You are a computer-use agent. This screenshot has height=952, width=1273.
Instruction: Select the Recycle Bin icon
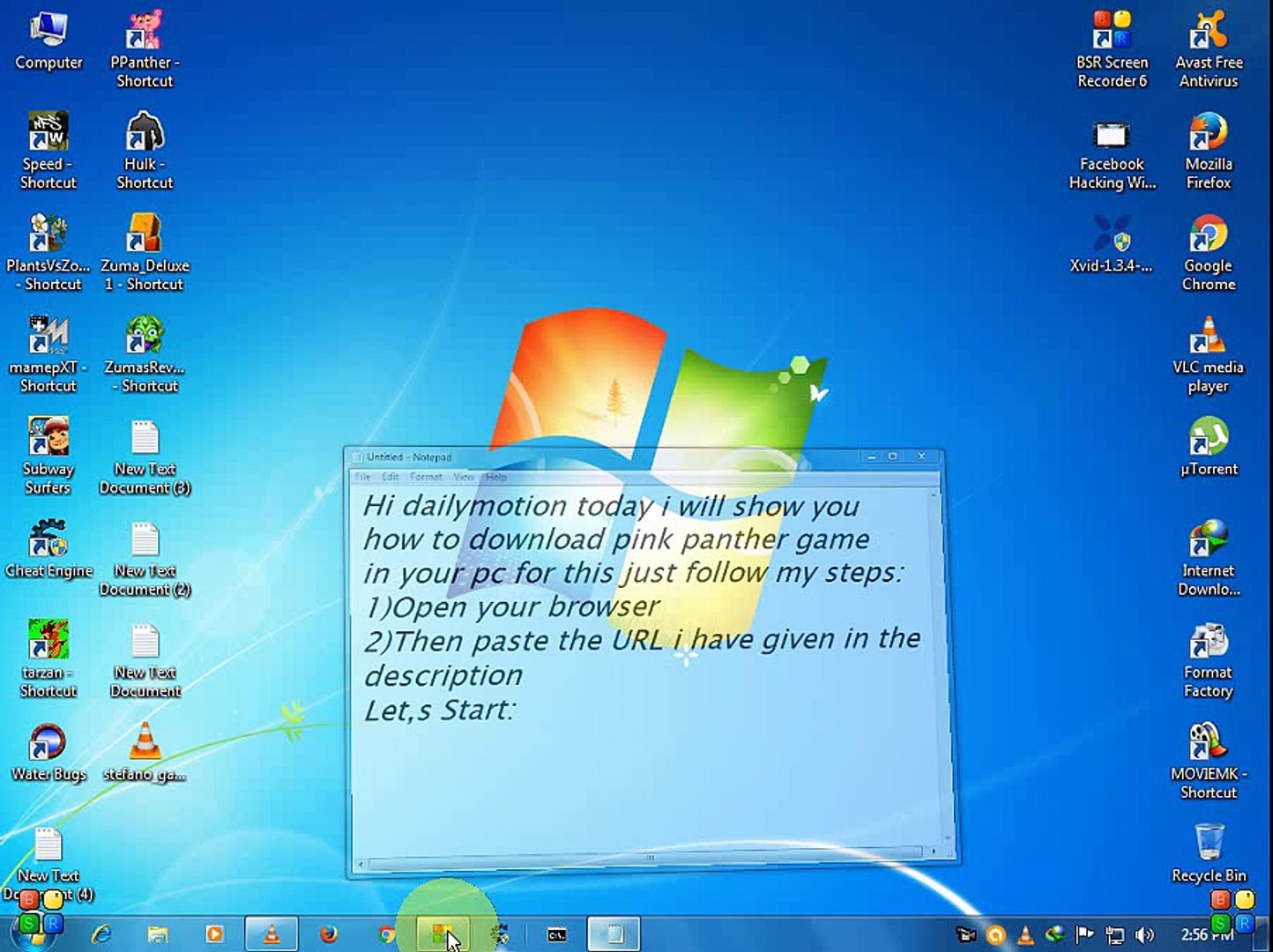[1209, 854]
